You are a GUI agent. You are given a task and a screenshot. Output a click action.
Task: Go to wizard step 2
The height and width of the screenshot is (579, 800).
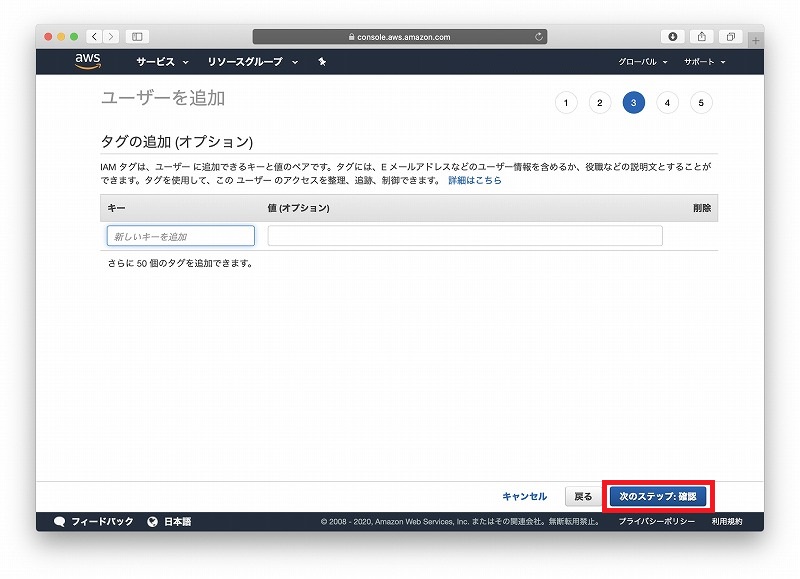coord(599,103)
